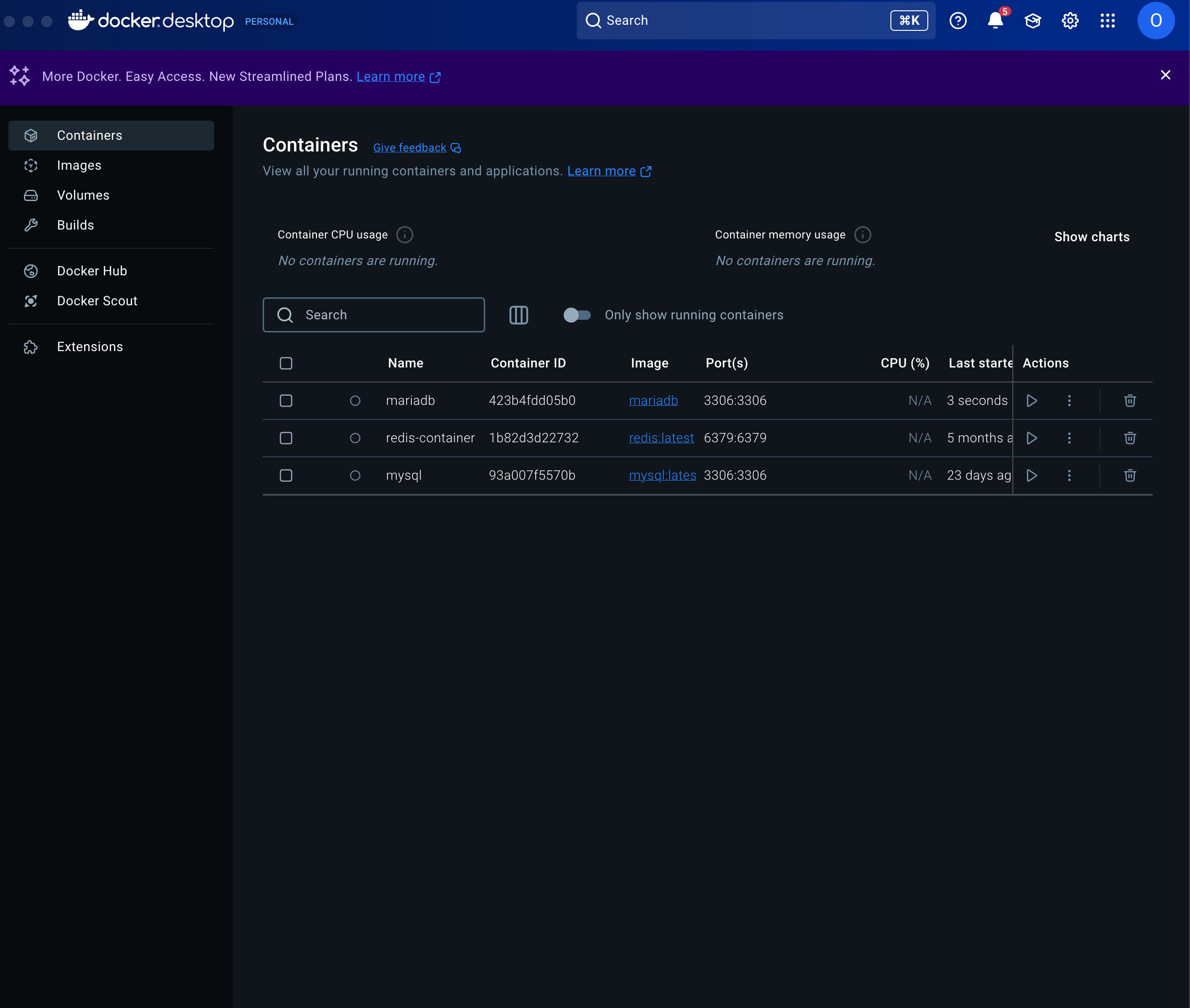The image size is (1190, 1008).
Task: Open the notifications bell icon
Action: click(x=995, y=21)
